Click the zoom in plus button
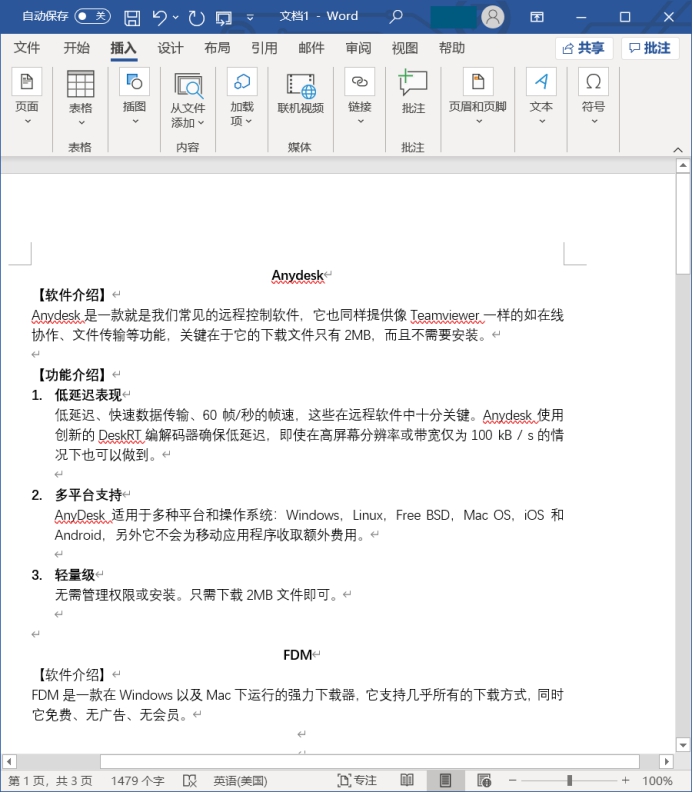The image size is (693, 793). 626,780
